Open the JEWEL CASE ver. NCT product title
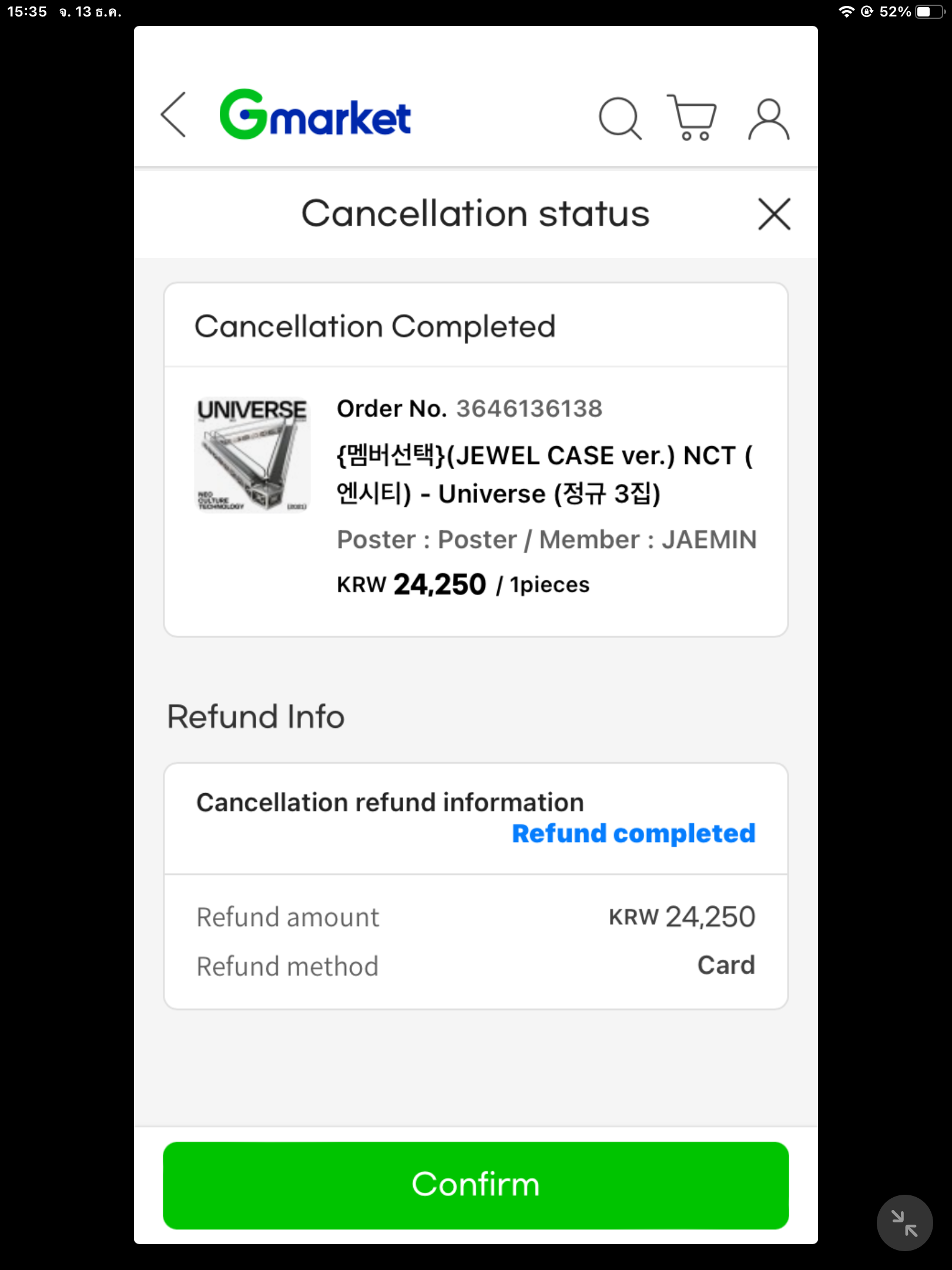 544,474
